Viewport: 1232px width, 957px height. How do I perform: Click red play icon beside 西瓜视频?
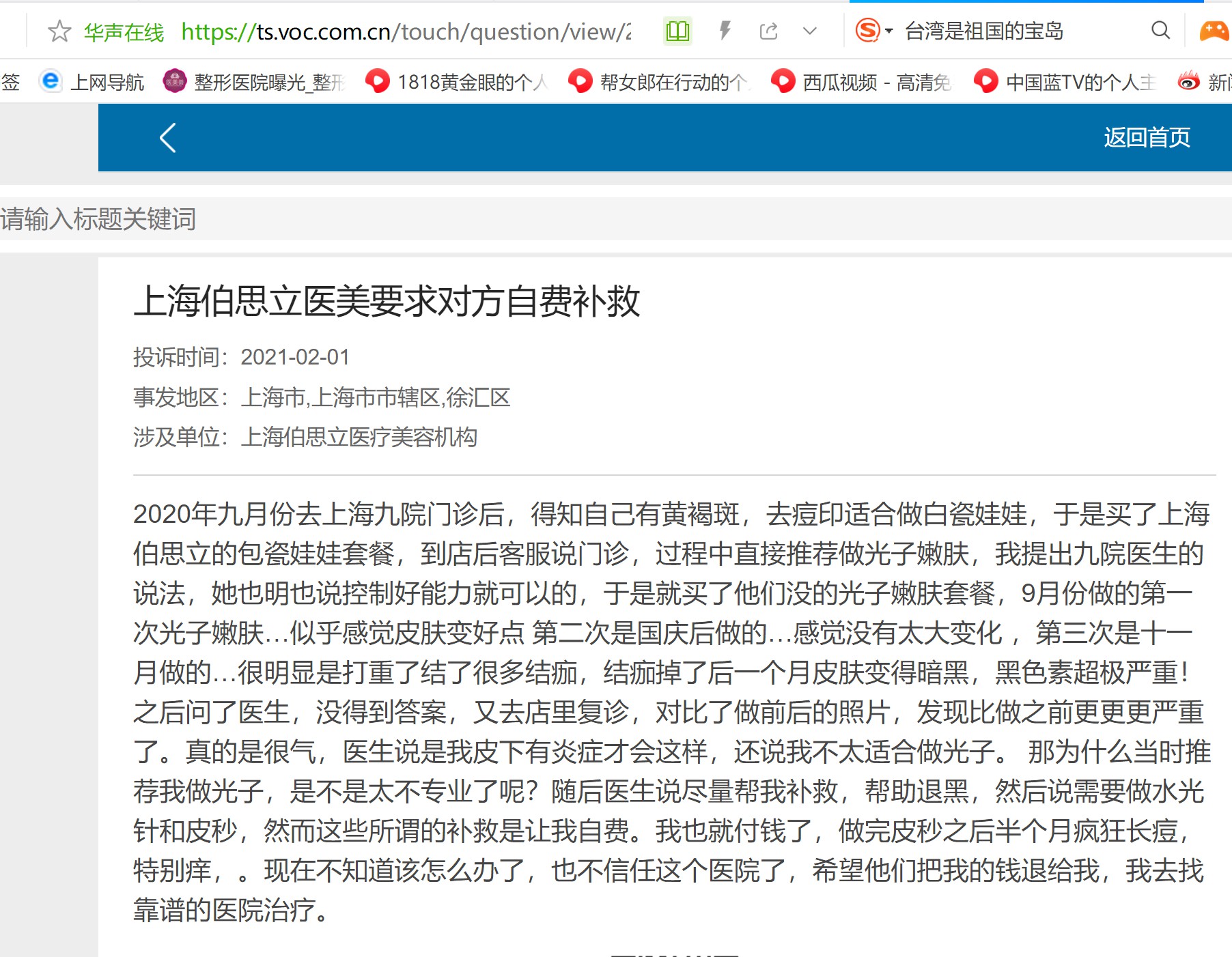[783, 81]
